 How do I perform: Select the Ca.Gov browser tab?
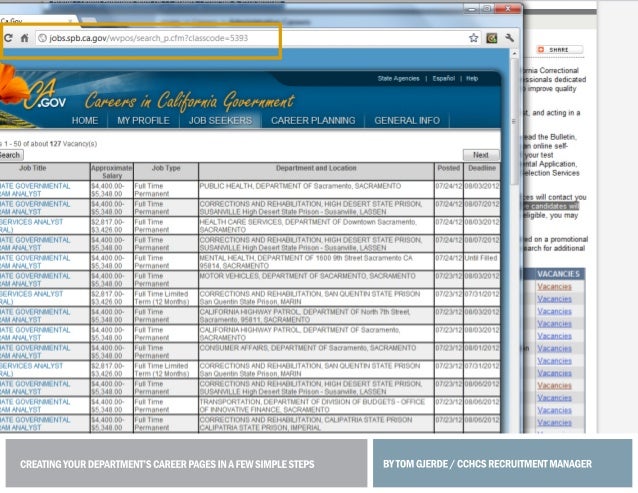(37, 20)
